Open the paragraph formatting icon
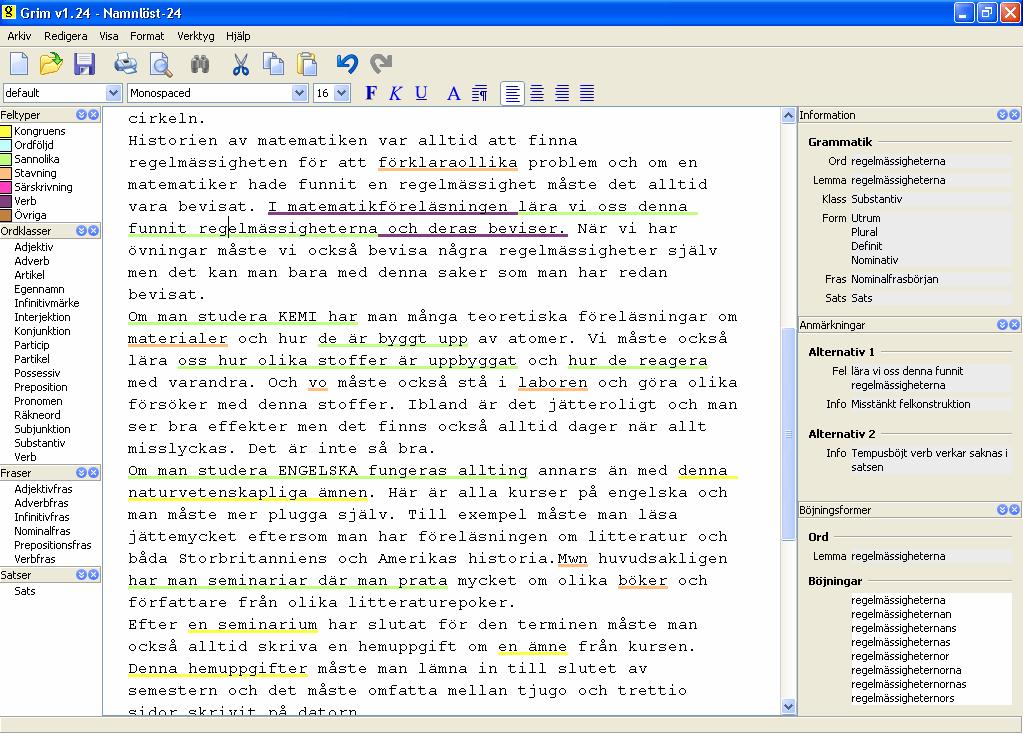1023x734 pixels. pos(480,93)
